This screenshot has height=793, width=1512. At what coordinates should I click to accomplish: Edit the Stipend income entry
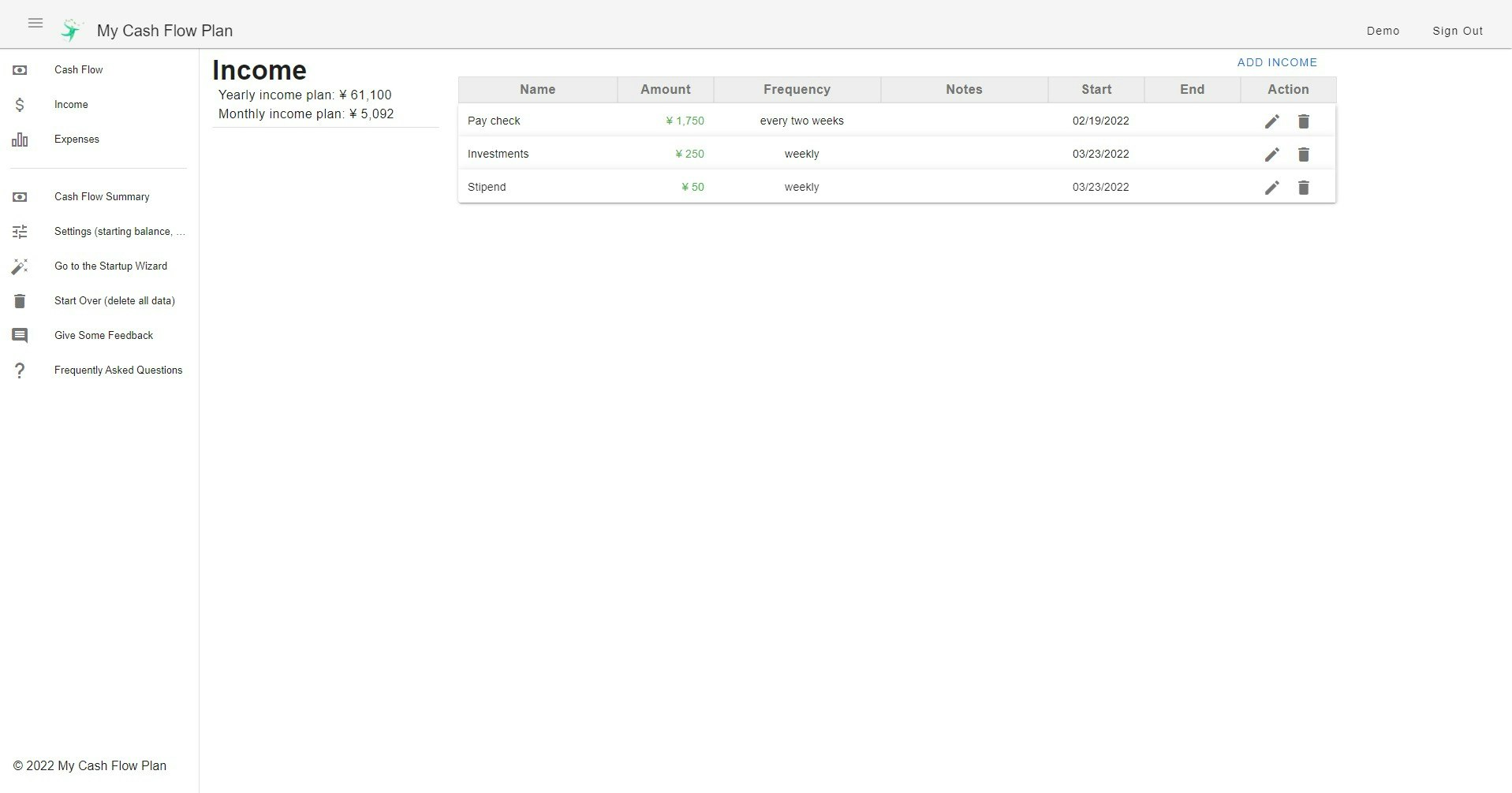(x=1271, y=187)
